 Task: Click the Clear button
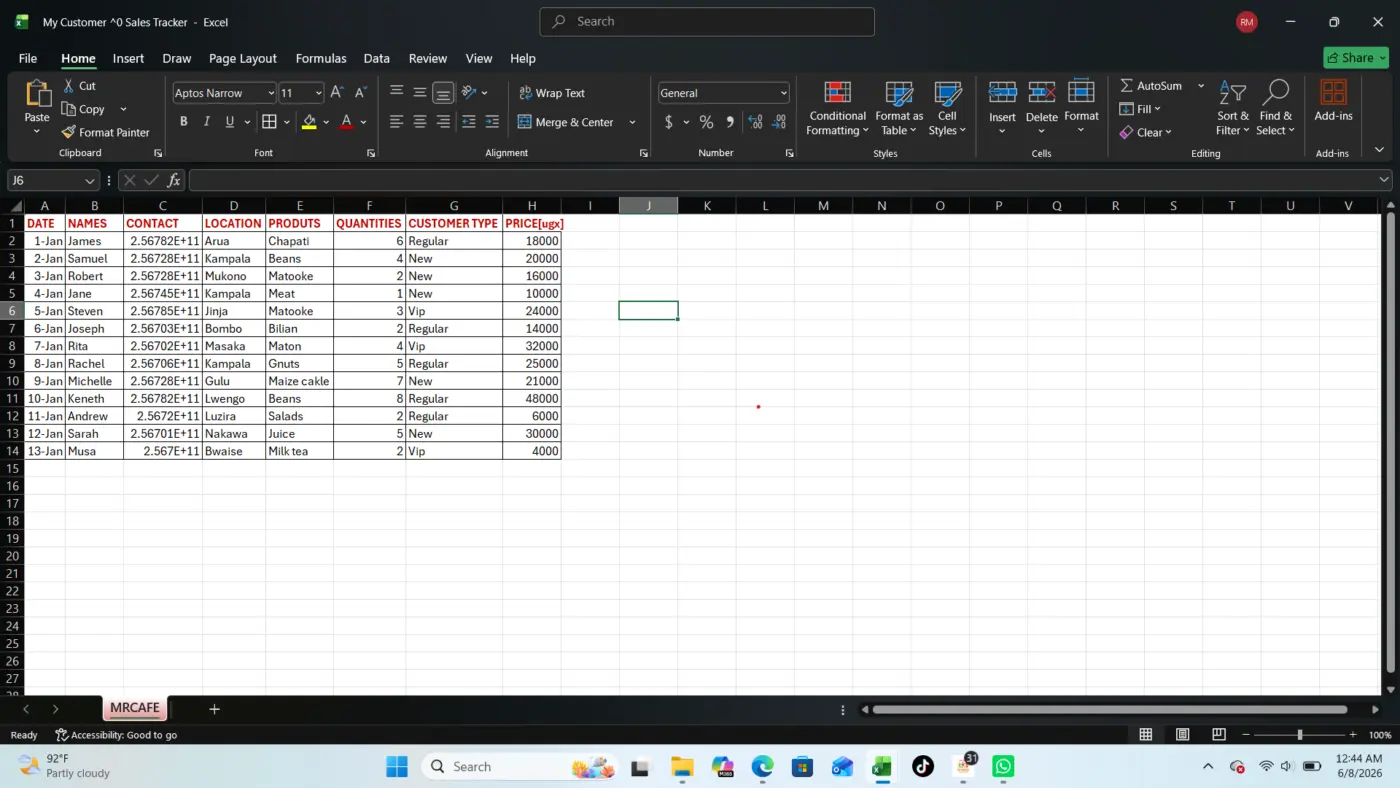click(x=1145, y=132)
